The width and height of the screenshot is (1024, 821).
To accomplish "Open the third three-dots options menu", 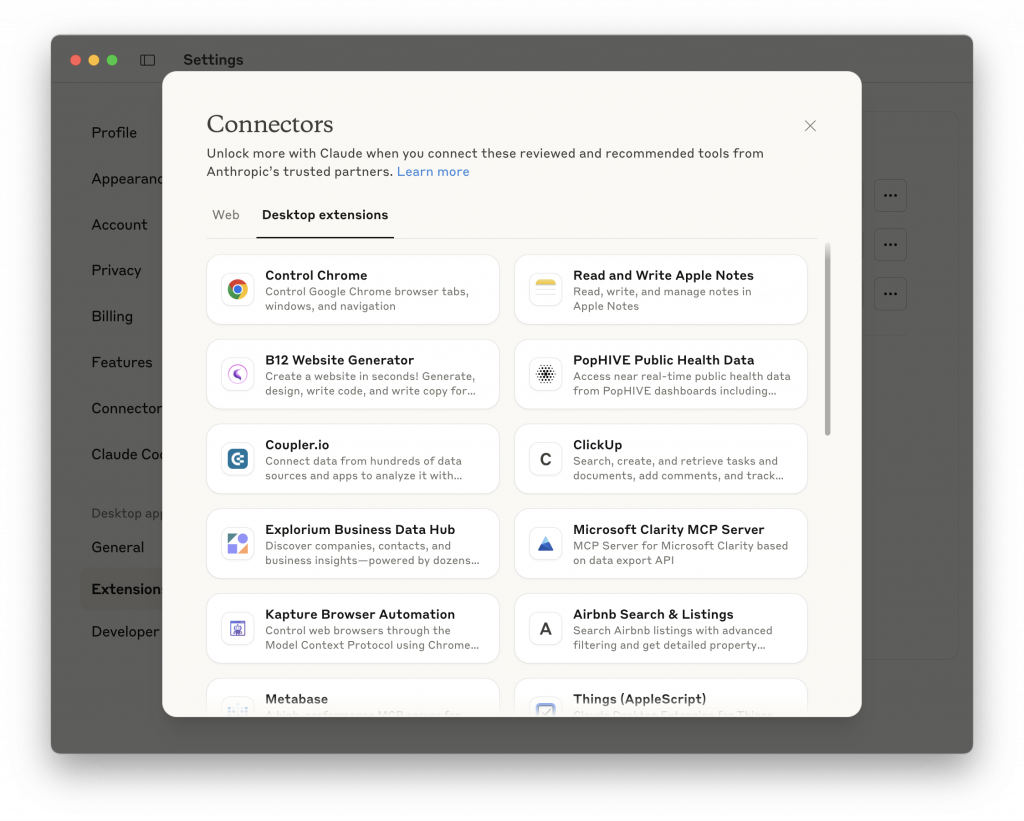I will [890, 293].
